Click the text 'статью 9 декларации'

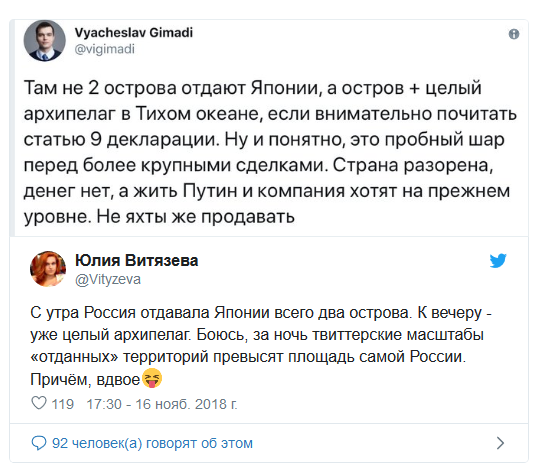tap(121, 139)
